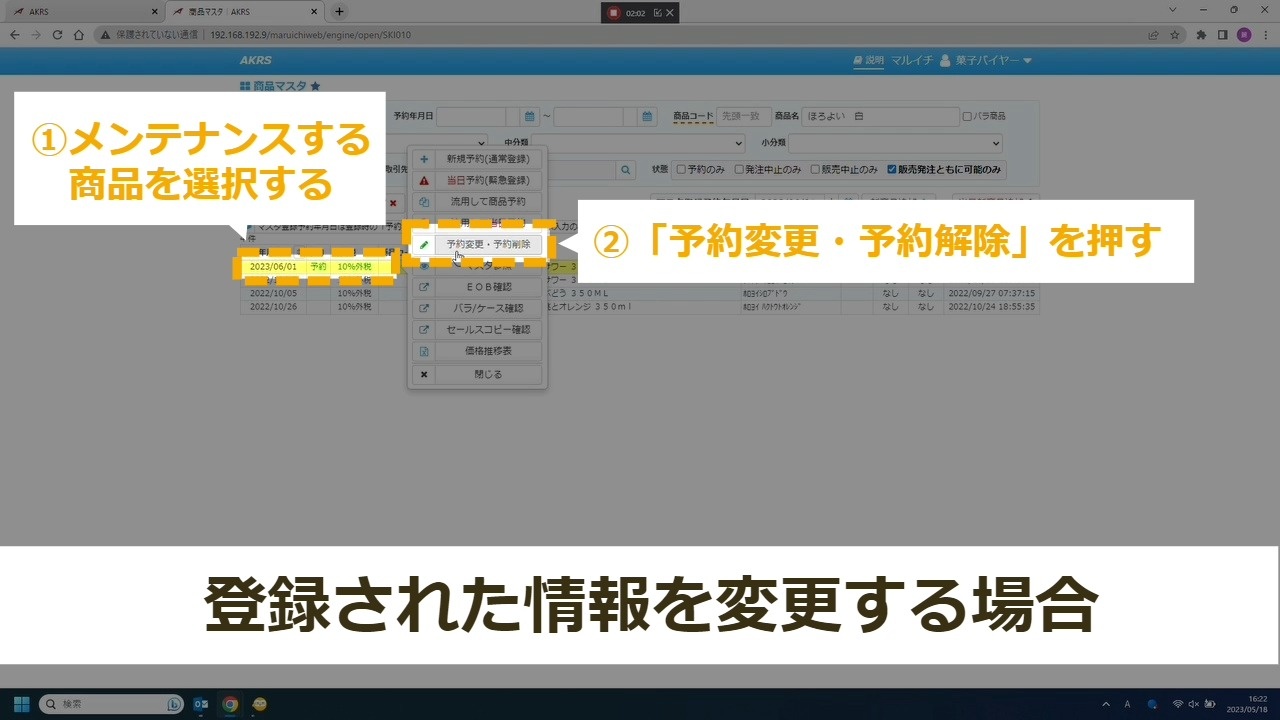Click the magnifier search icon next to 取引先 field
This screenshot has width=1280, height=720.
click(625, 170)
